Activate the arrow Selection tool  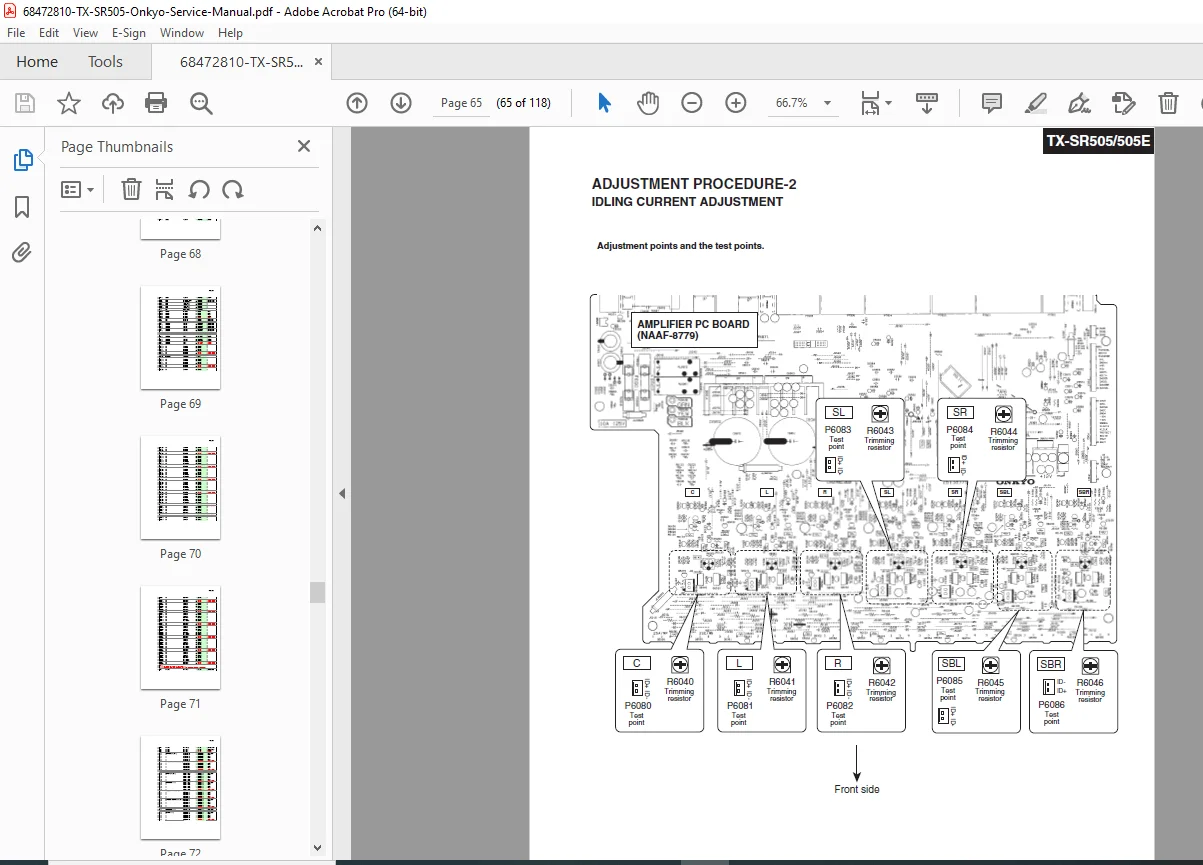[604, 103]
